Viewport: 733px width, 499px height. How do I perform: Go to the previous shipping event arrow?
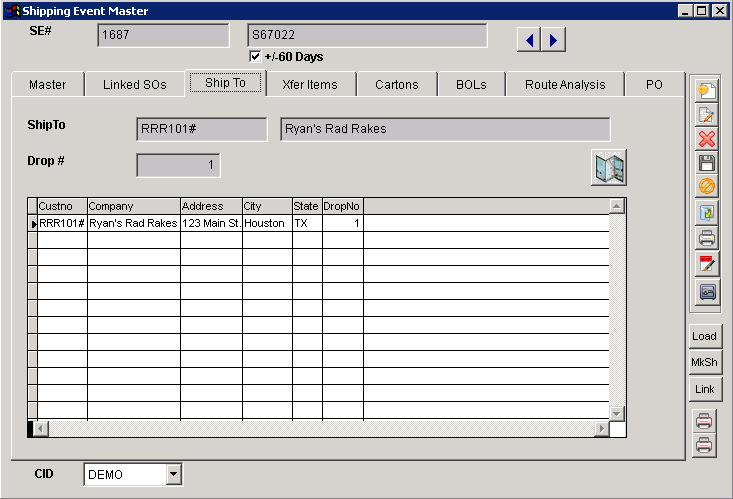tap(529, 40)
